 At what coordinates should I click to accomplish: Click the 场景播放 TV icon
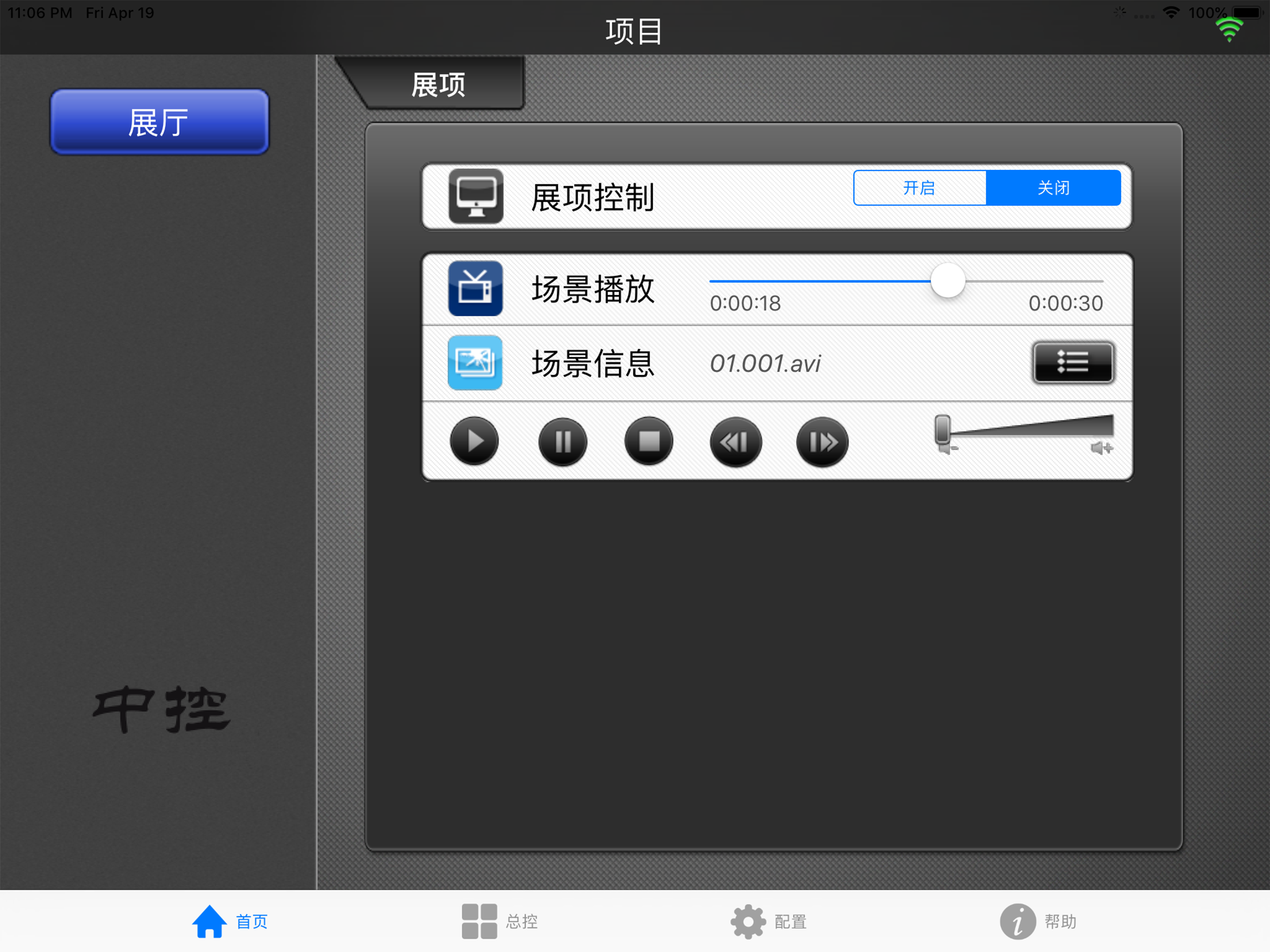476,288
